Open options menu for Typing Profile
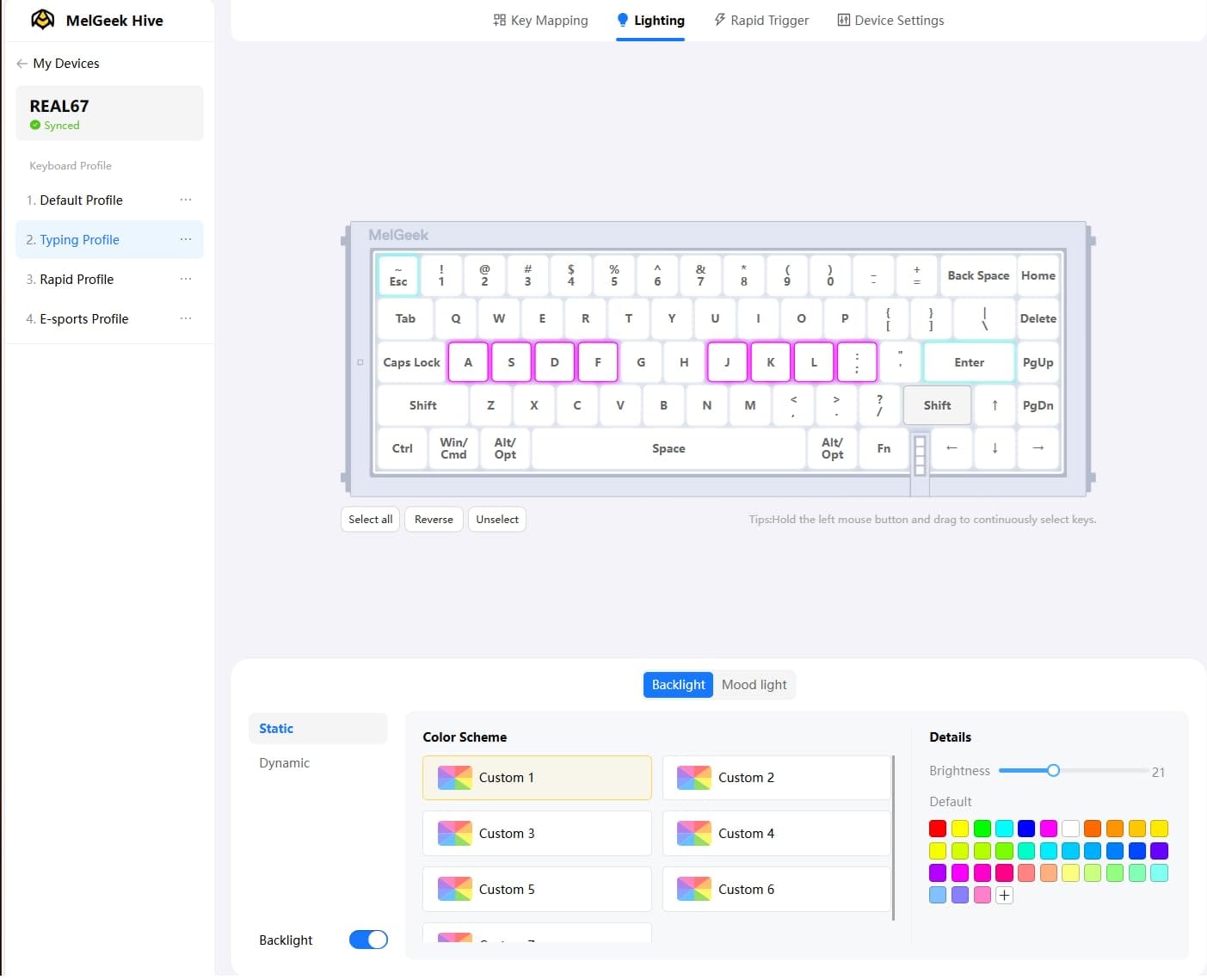The width and height of the screenshot is (1207, 980). (x=186, y=240)
